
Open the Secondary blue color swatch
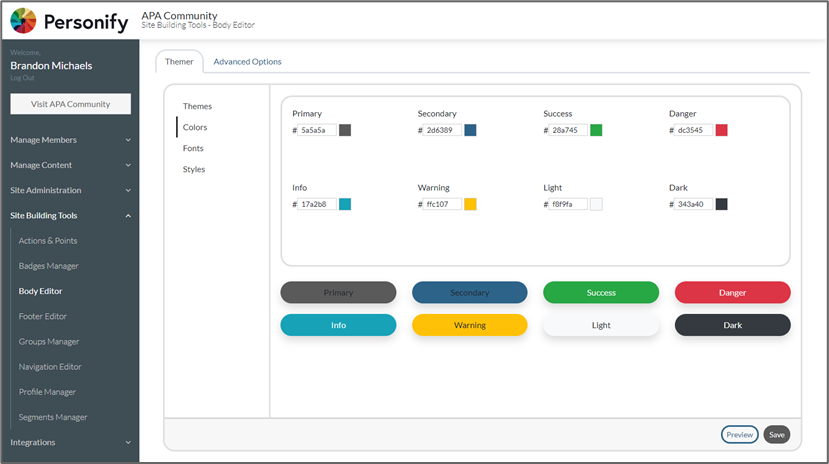tap(470, 130)
